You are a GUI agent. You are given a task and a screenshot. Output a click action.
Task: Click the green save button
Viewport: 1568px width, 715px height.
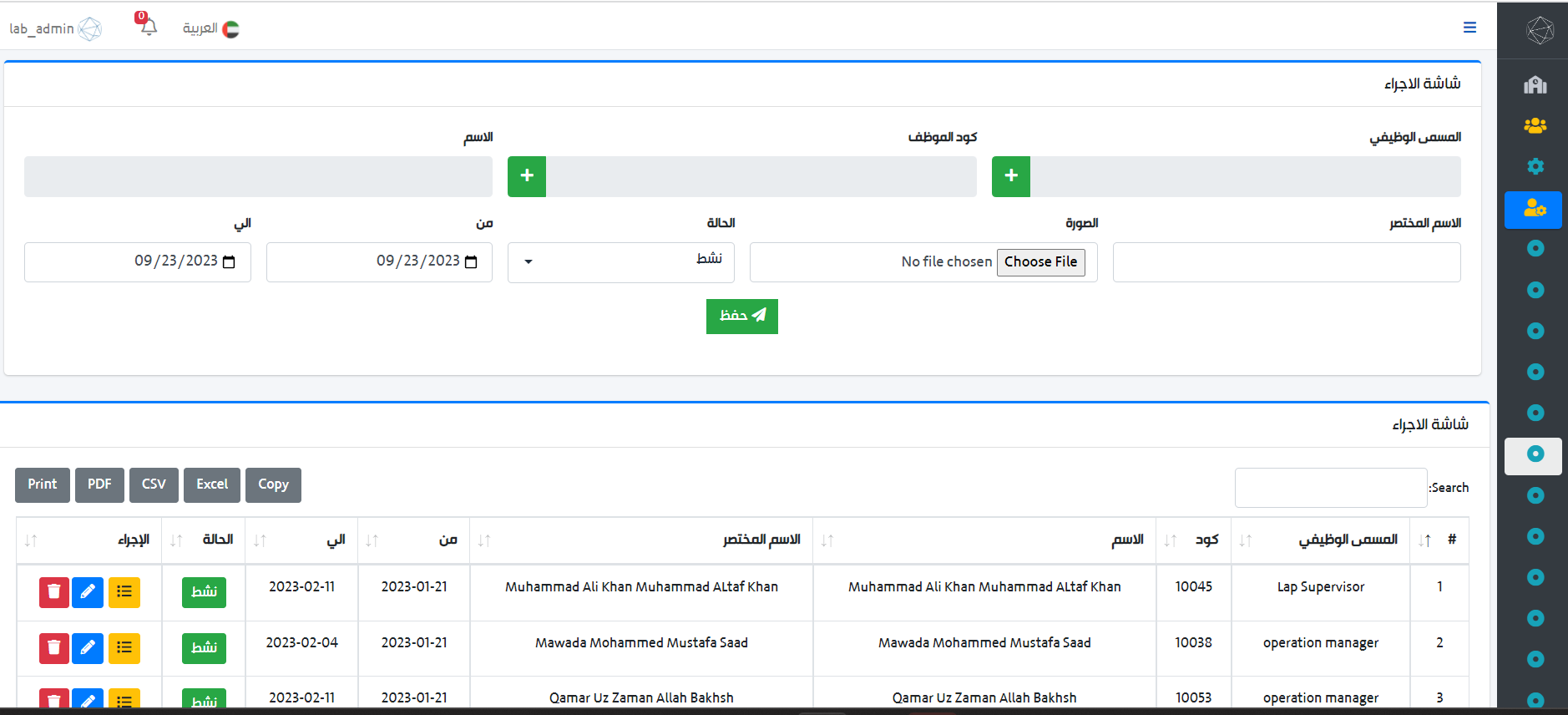click(741, 317)
